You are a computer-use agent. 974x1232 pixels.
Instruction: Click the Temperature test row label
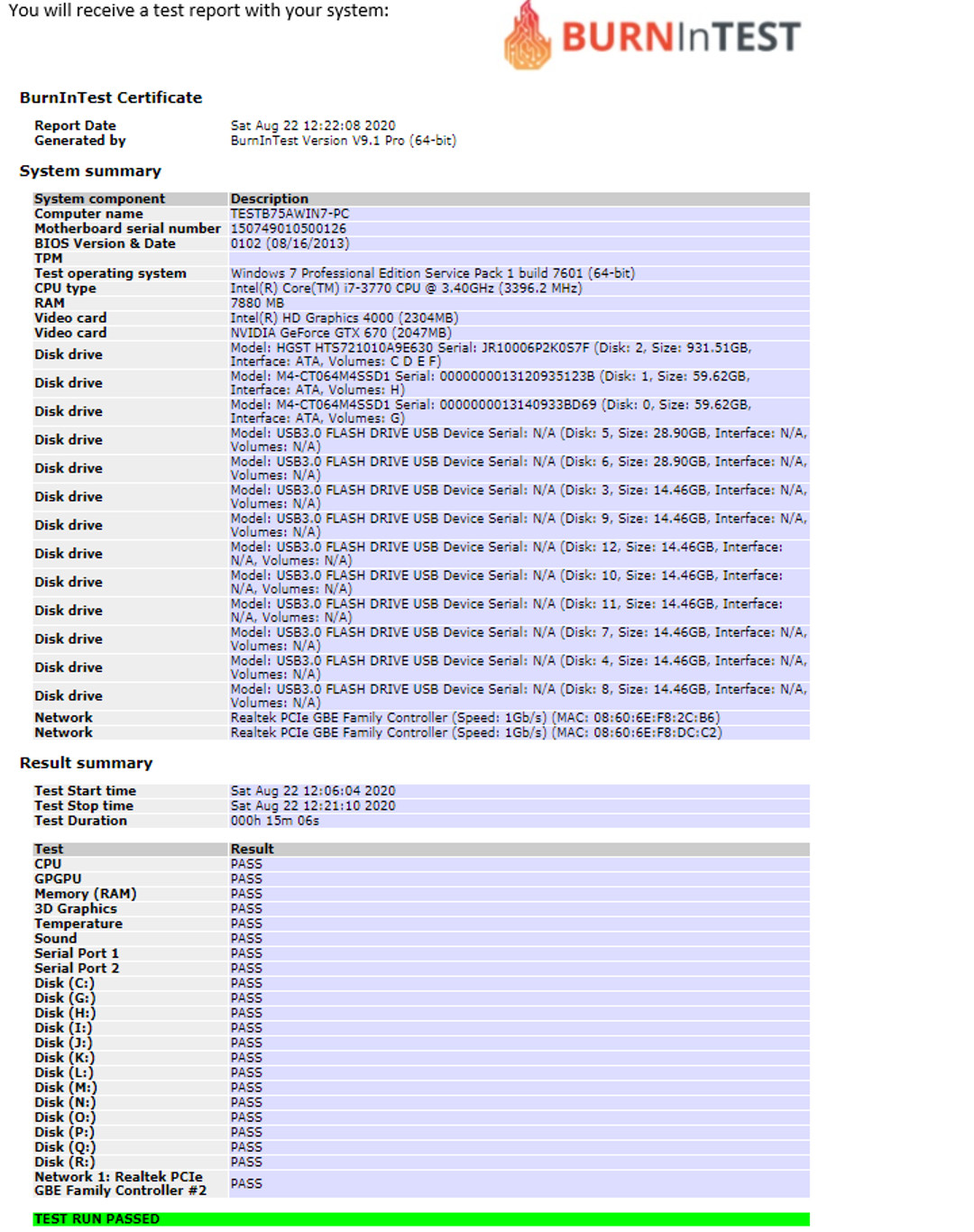pyautogui.click(x=78, y=924)
